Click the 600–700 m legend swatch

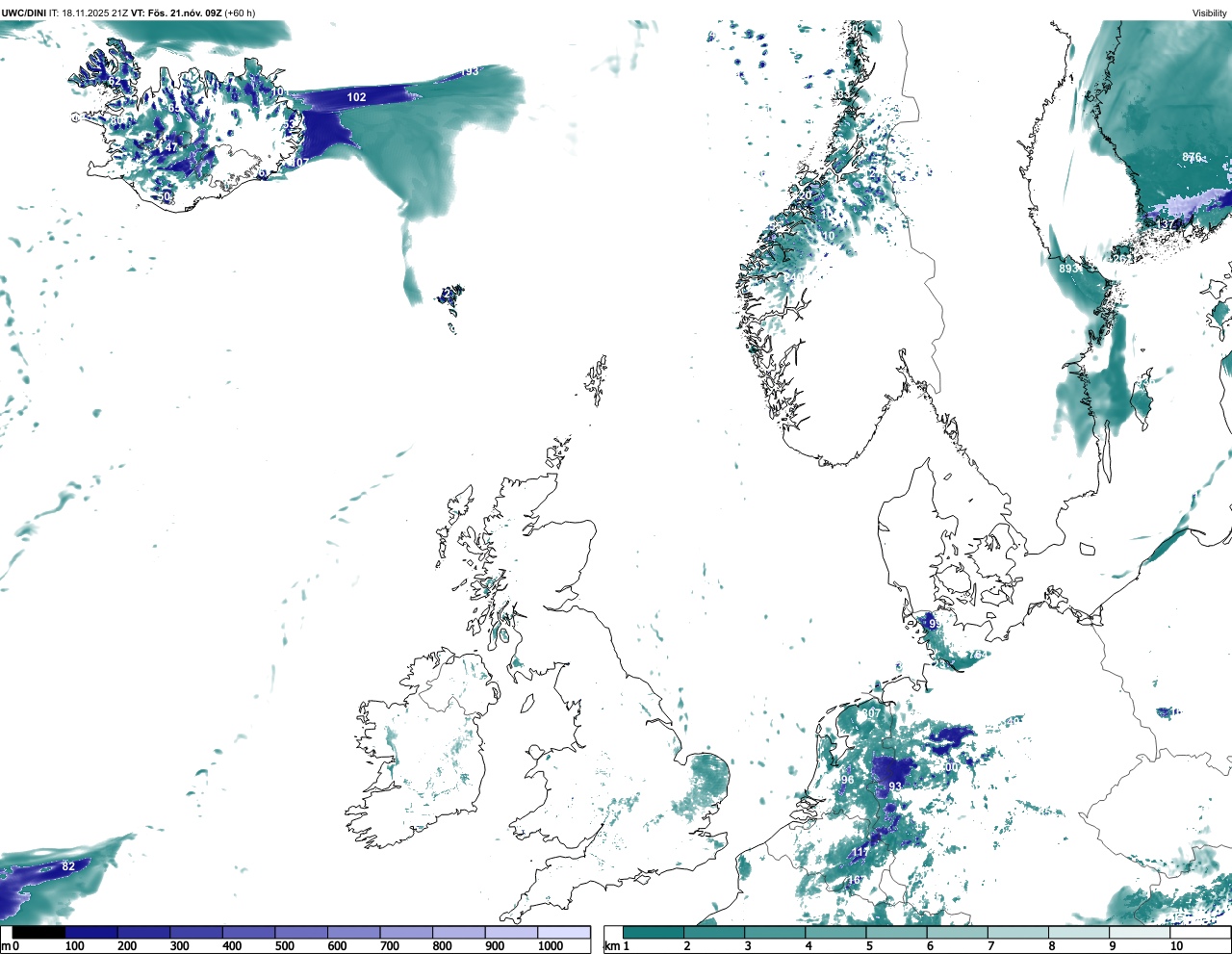coord(353,932)
